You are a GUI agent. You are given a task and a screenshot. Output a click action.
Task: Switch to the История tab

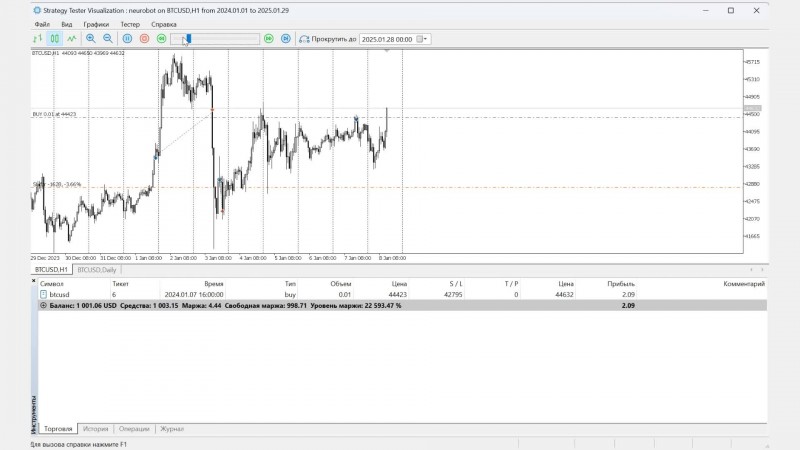95,429
